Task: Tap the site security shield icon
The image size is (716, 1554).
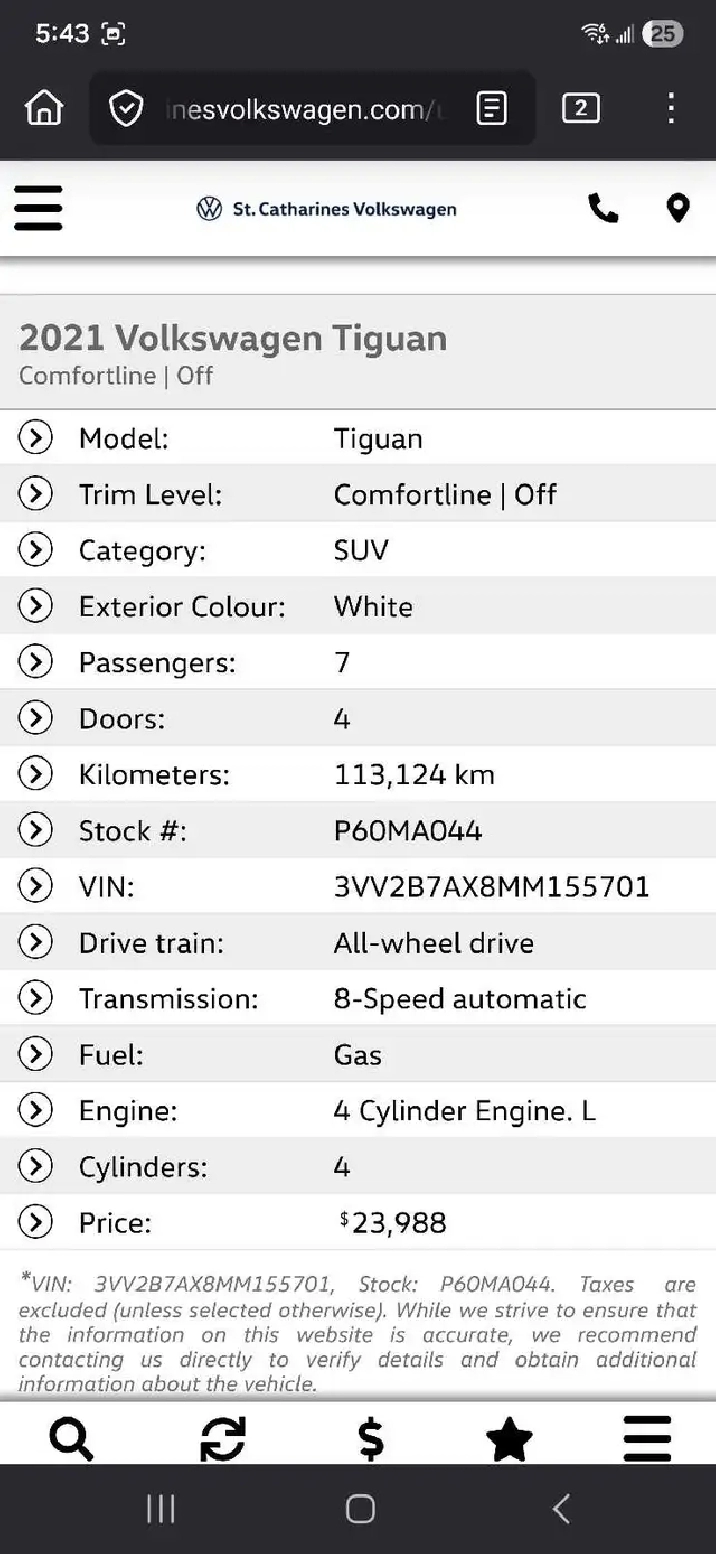Action: click(126, 108)
